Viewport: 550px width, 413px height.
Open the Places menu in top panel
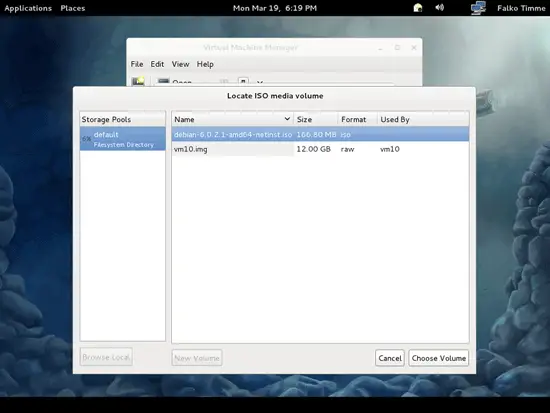tap(73, 8)
